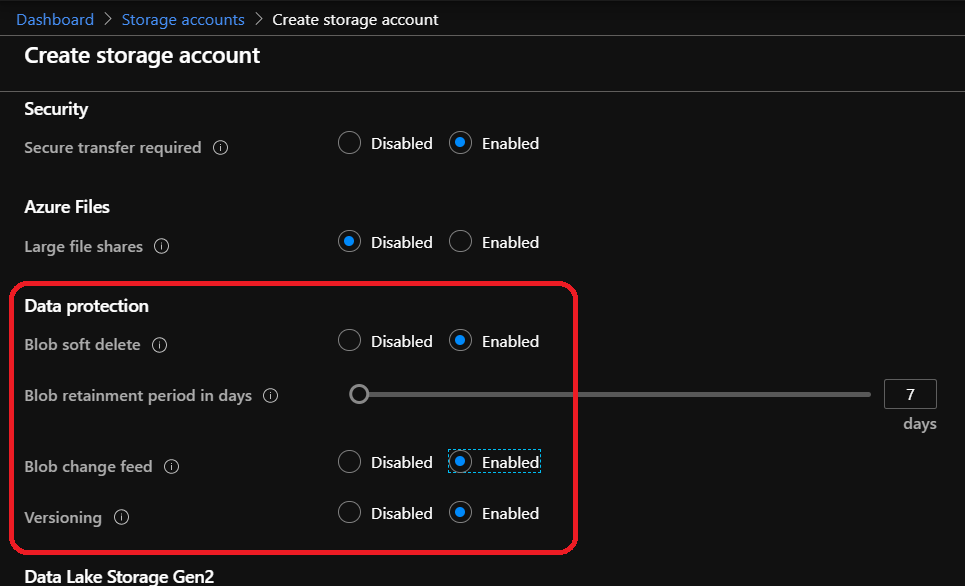Click the blob retainment period slider handle

tap(359, 395)
